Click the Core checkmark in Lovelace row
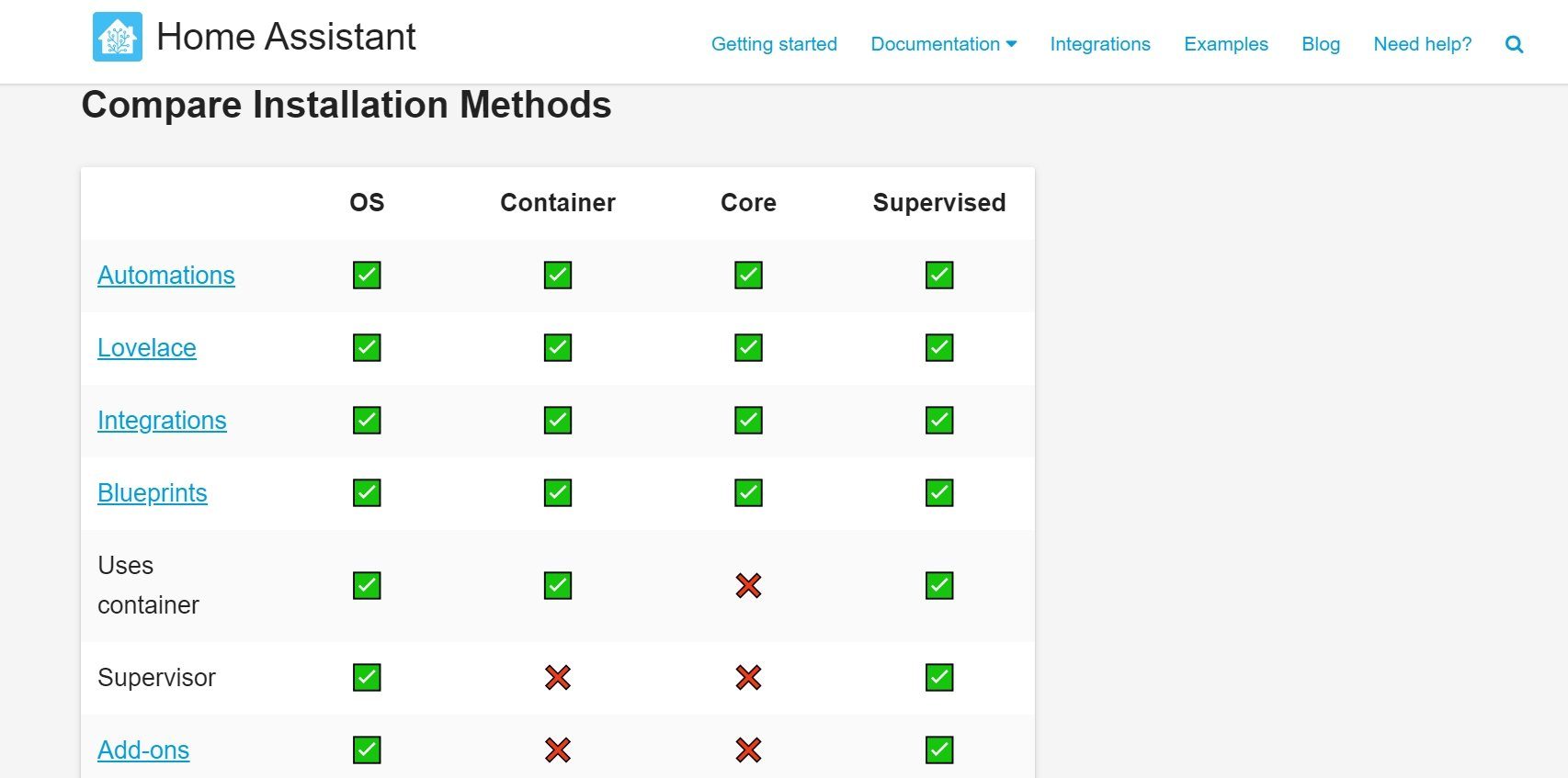Image resolution: width=1568 pixels, height=778 pixels. tap(748, 347)
